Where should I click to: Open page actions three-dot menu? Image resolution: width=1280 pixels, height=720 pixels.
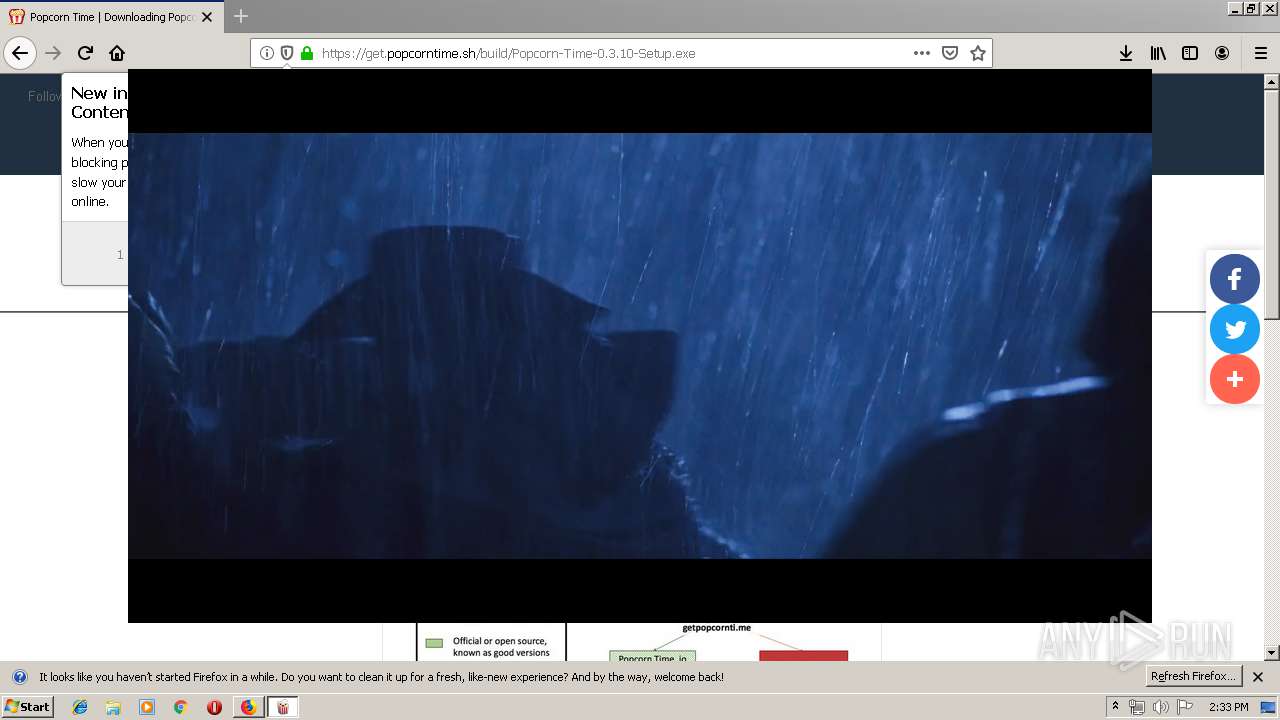tap(922, 53)
